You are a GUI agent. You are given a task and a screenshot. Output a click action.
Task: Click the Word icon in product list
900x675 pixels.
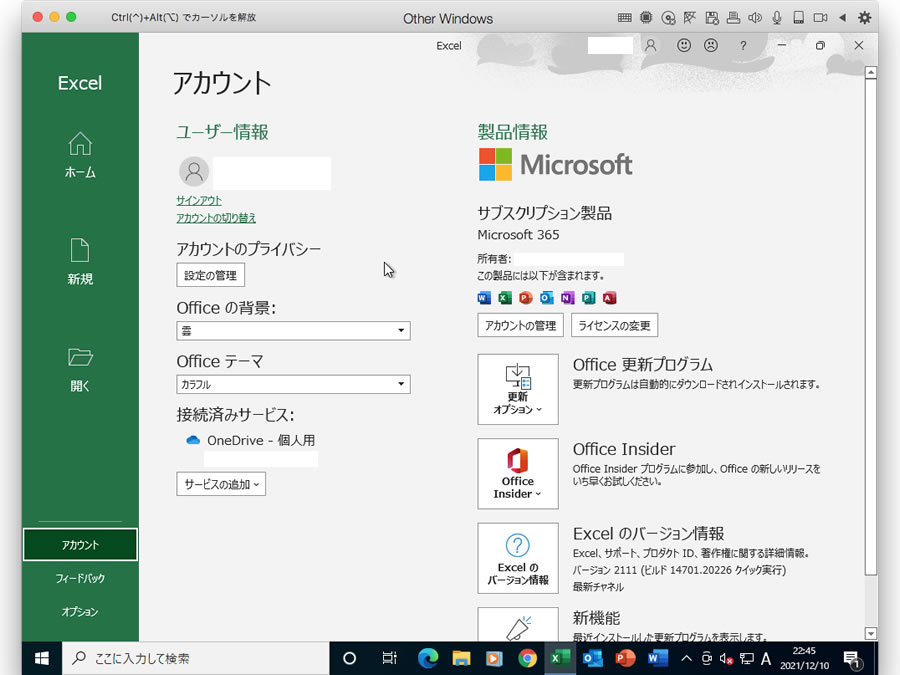pos(484,297)
